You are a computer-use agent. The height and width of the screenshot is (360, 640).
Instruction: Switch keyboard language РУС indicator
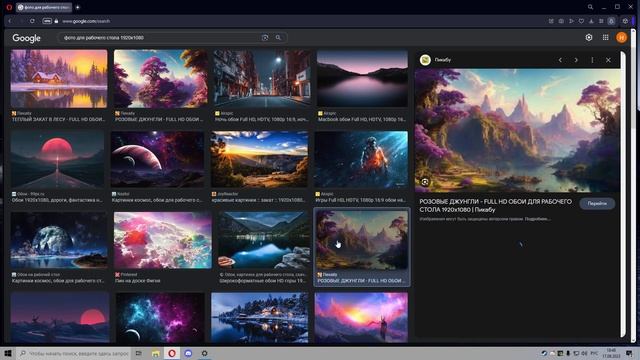594,353
